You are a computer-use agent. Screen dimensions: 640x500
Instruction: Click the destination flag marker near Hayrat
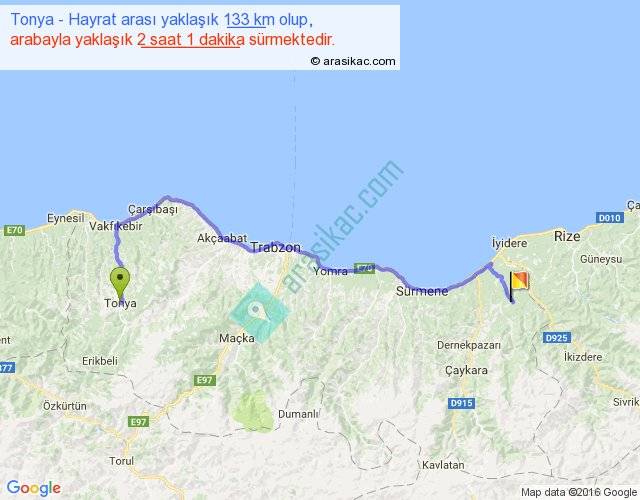tap(520, 284)
